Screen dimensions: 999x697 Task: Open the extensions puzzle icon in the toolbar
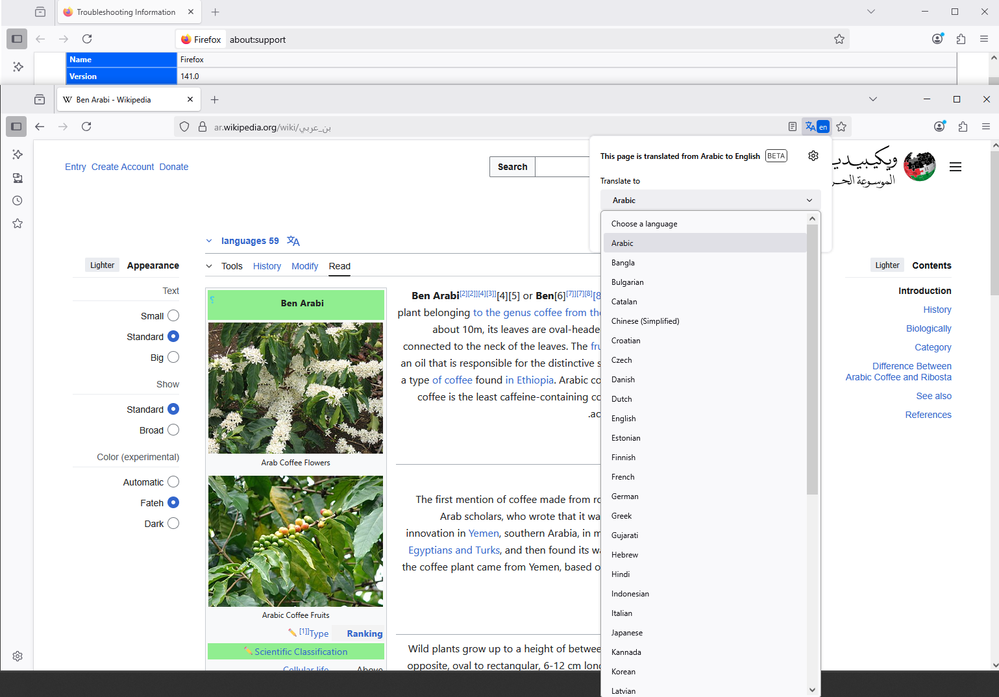tap(962, 127)
